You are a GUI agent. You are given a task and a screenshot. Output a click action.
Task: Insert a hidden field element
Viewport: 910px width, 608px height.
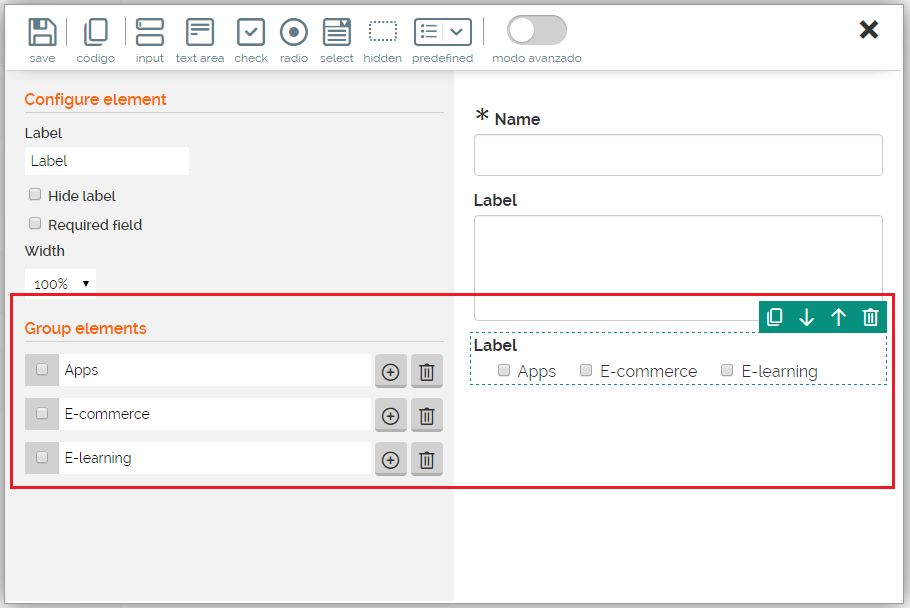(x=382, y=33)
